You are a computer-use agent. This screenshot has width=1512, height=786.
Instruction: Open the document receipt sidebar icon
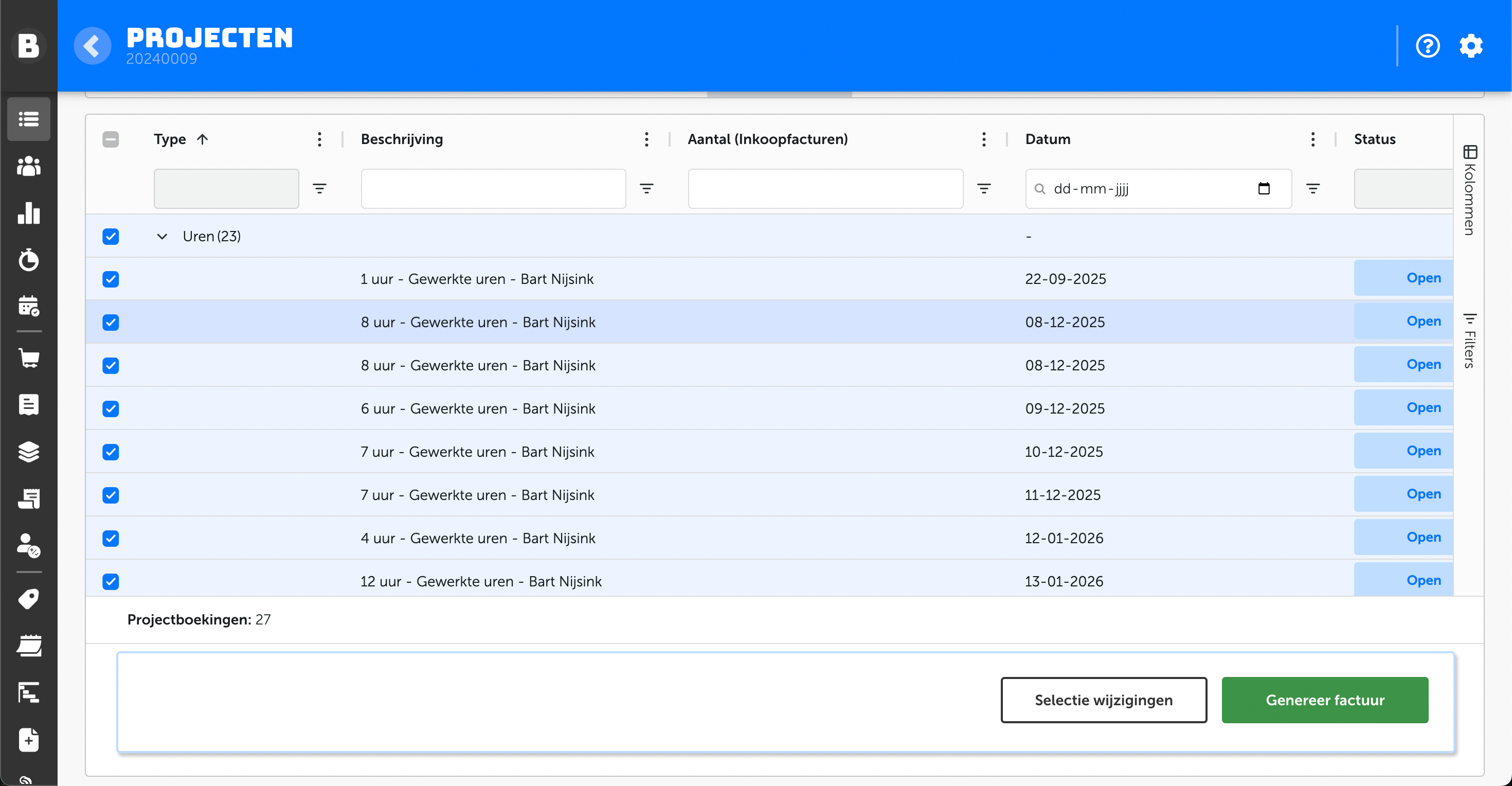tap(28, 404)
